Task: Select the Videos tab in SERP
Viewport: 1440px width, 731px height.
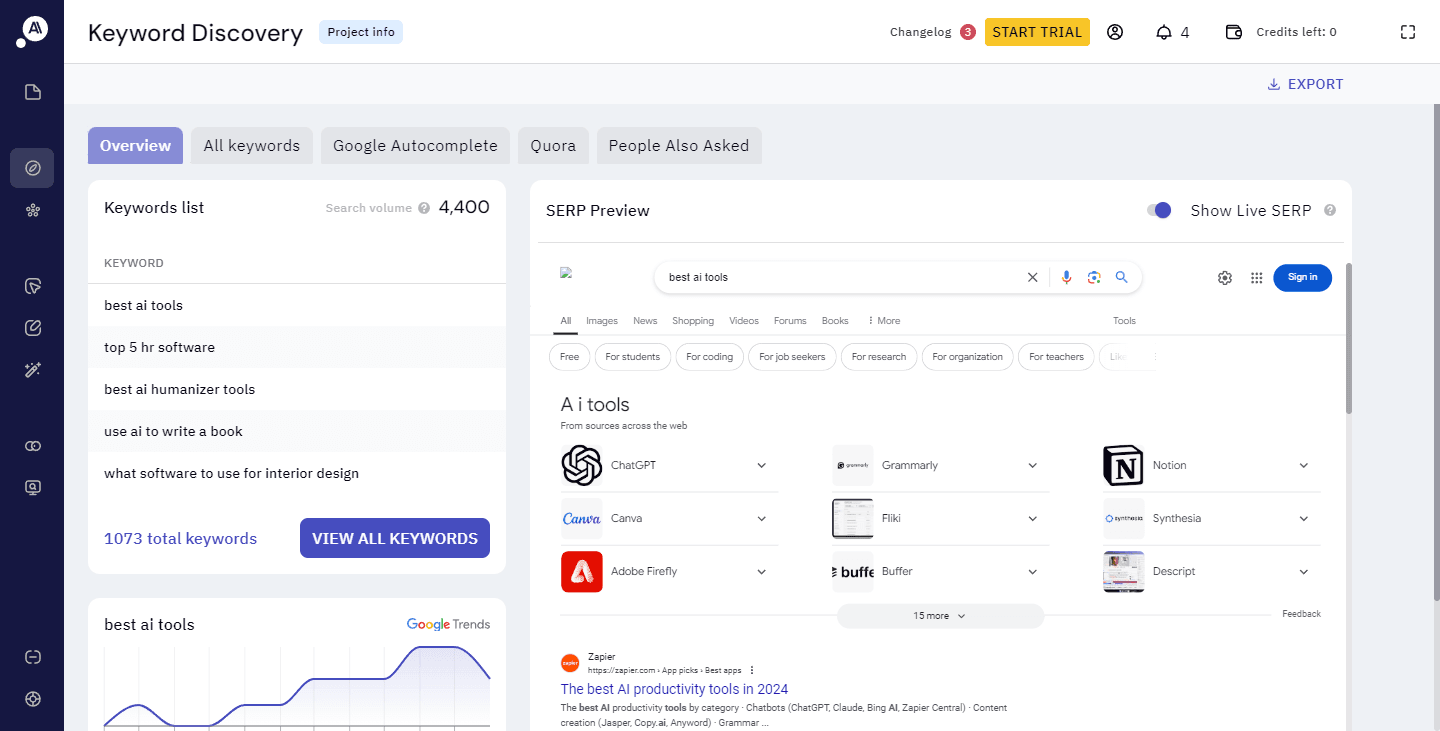Action: (744, 321)
